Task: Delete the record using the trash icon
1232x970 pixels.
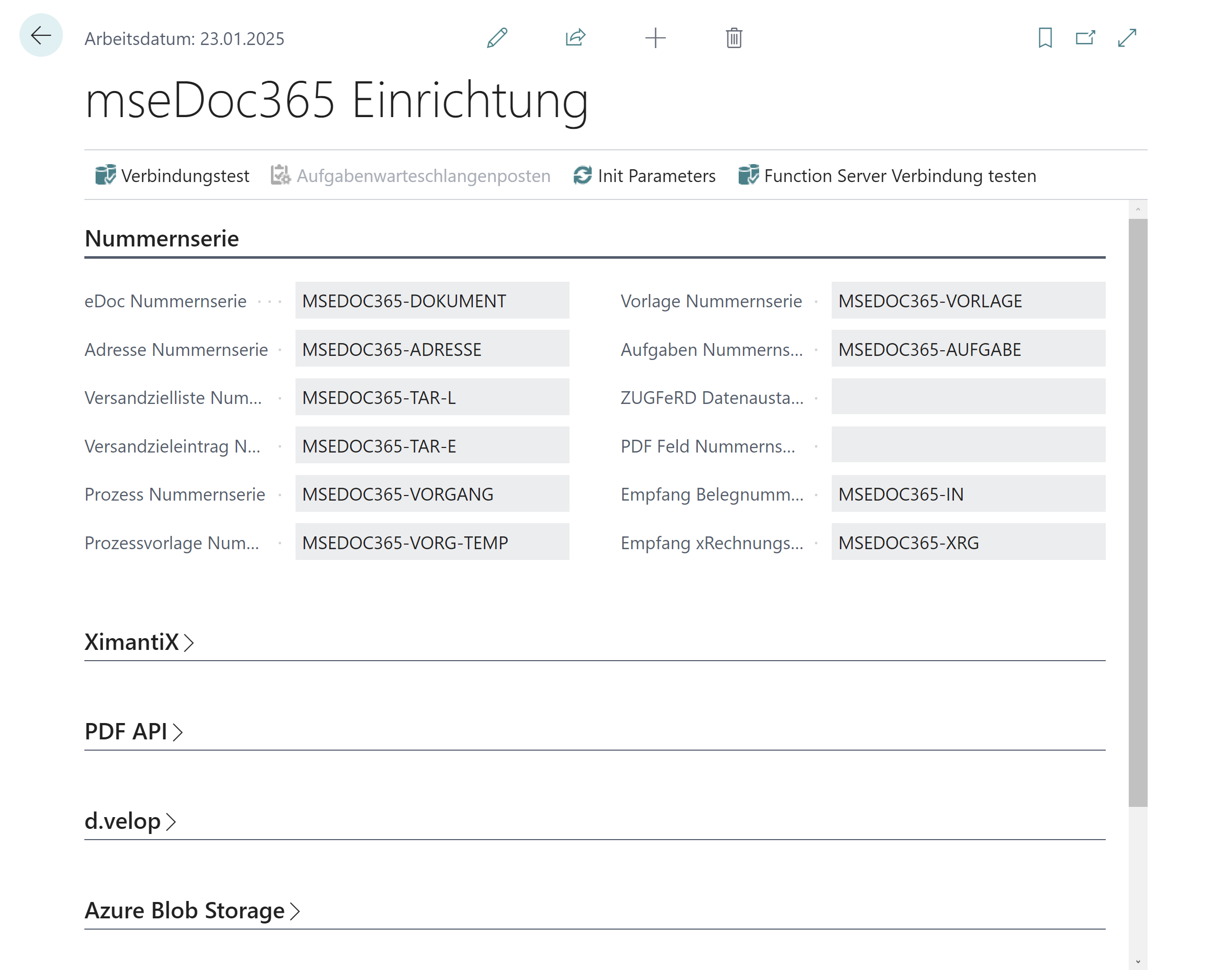Action: (733, 38)
